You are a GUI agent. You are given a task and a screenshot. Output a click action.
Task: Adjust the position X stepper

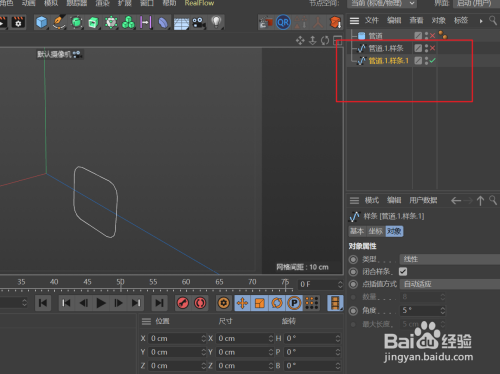pos(204,339)
